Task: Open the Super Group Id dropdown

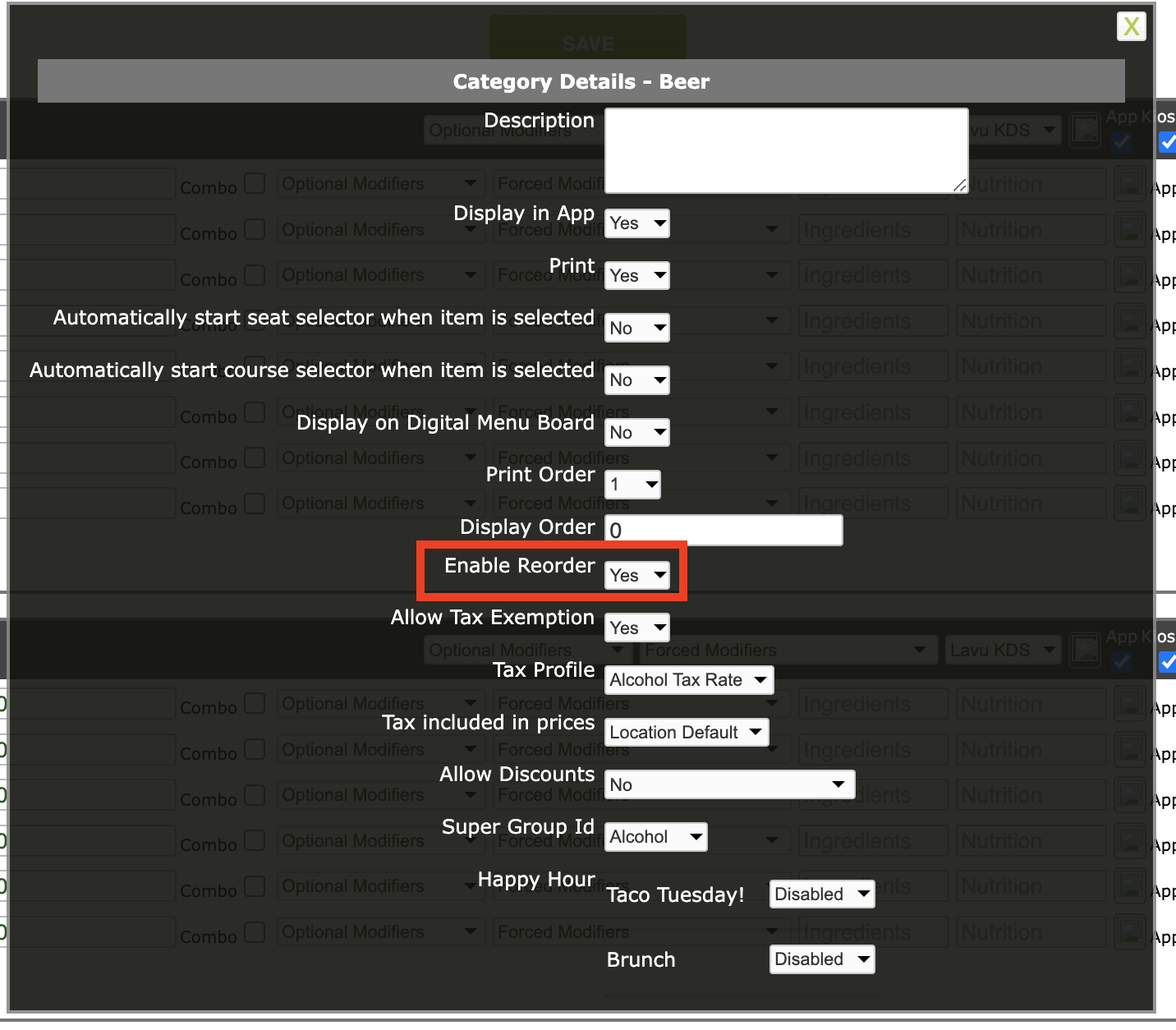Action: [x=655, y=837]
